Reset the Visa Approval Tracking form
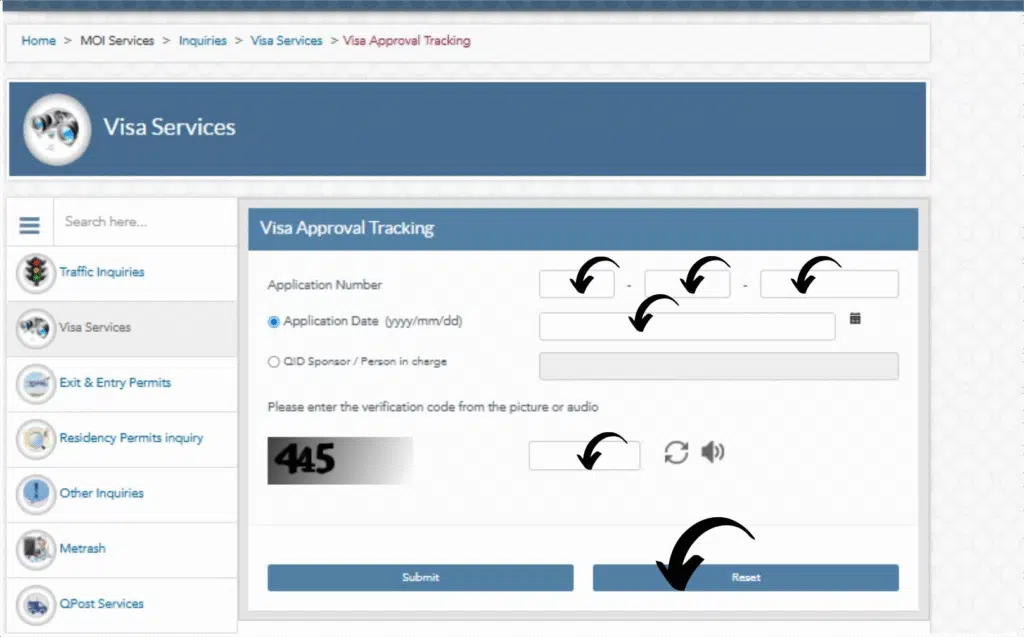 pyautogui.click(x=746, y=577)
